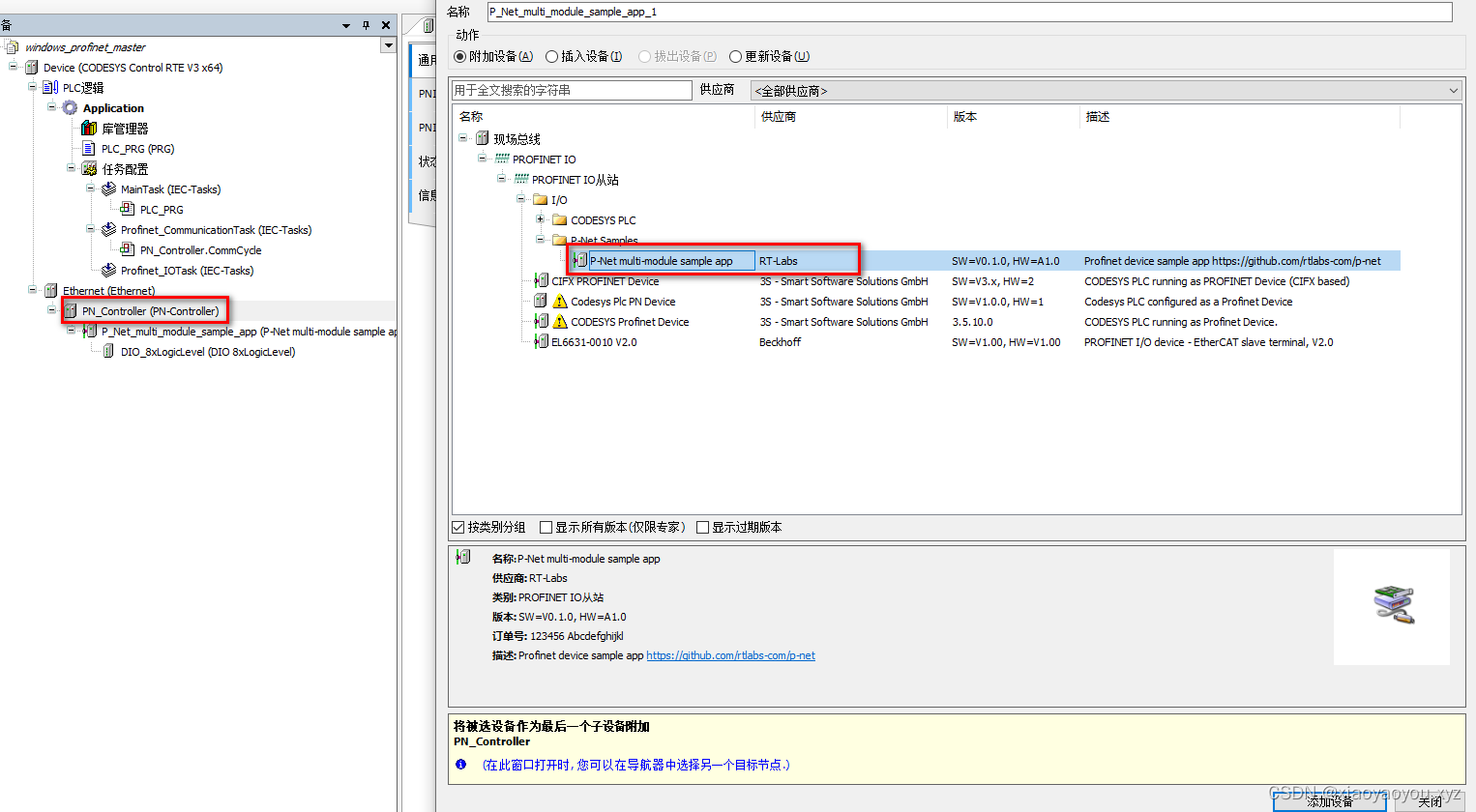
Task: Click the icon of PLC_PRG under MainTask
Action: click(128, 210)
